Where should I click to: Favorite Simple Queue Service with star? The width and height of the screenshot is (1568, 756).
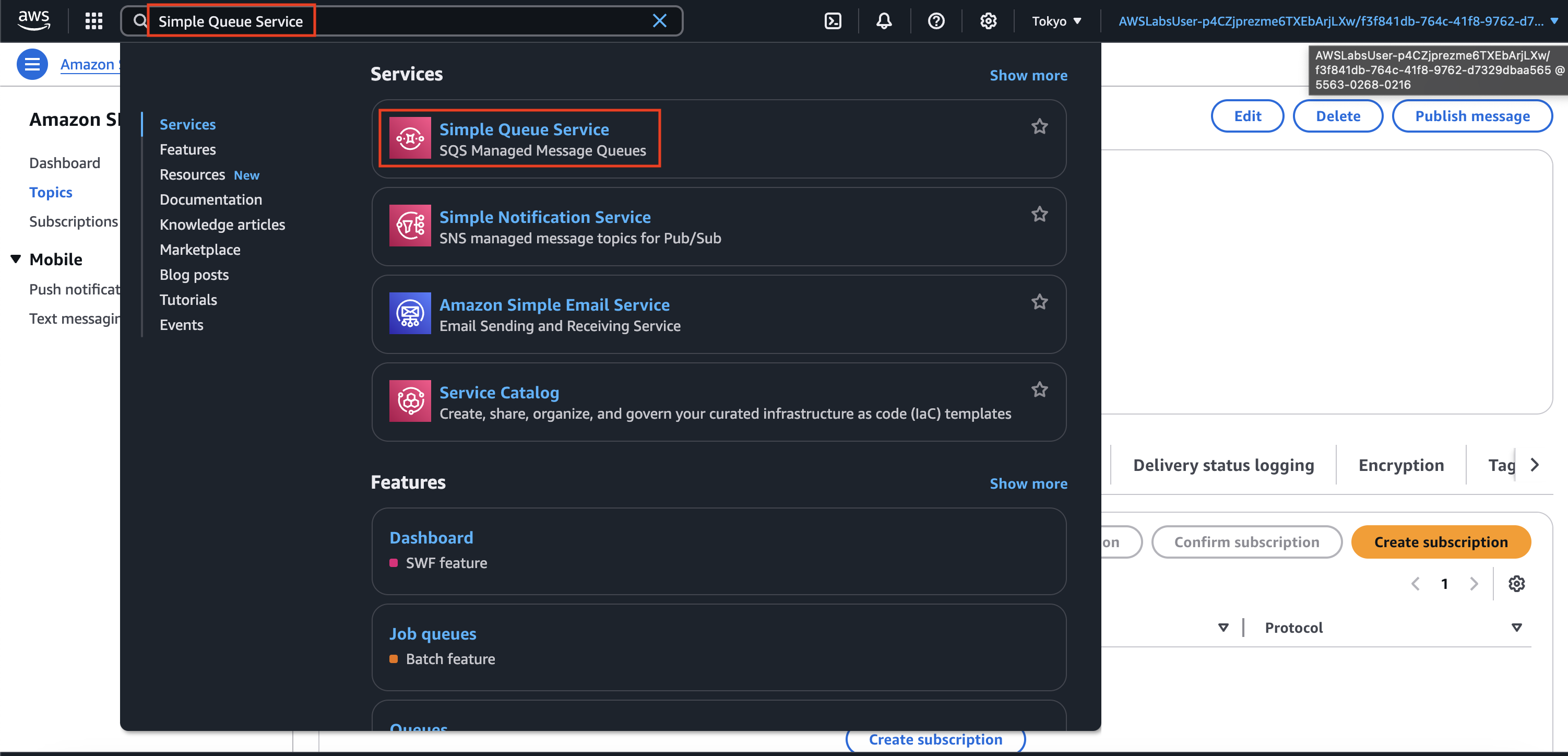tap(1039, 126)
